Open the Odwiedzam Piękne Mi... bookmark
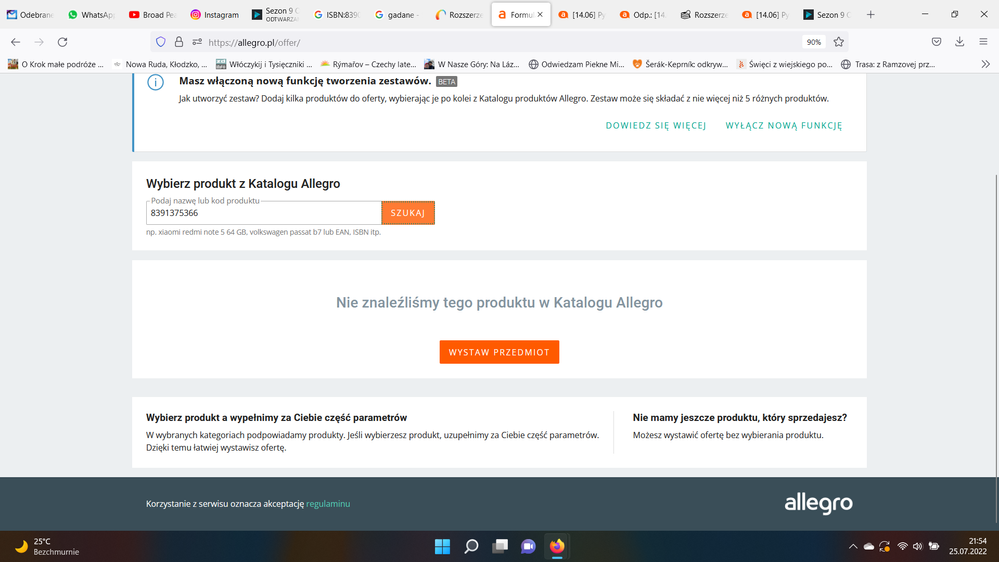The image size is (999, 562). [x=576, y=64]
